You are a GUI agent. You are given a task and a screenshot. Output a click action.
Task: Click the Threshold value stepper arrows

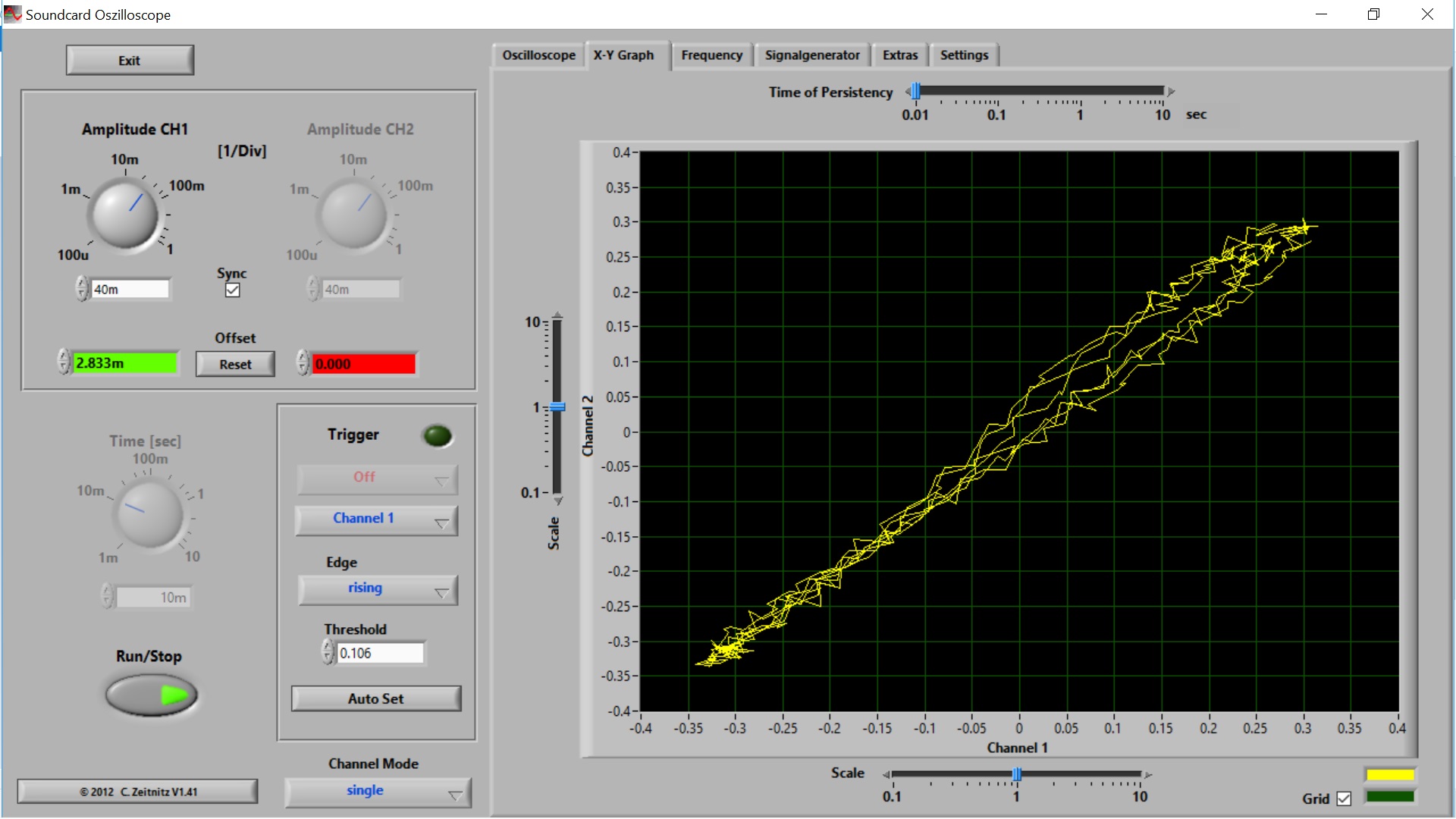pyautogui.click(x=328, y=652)
